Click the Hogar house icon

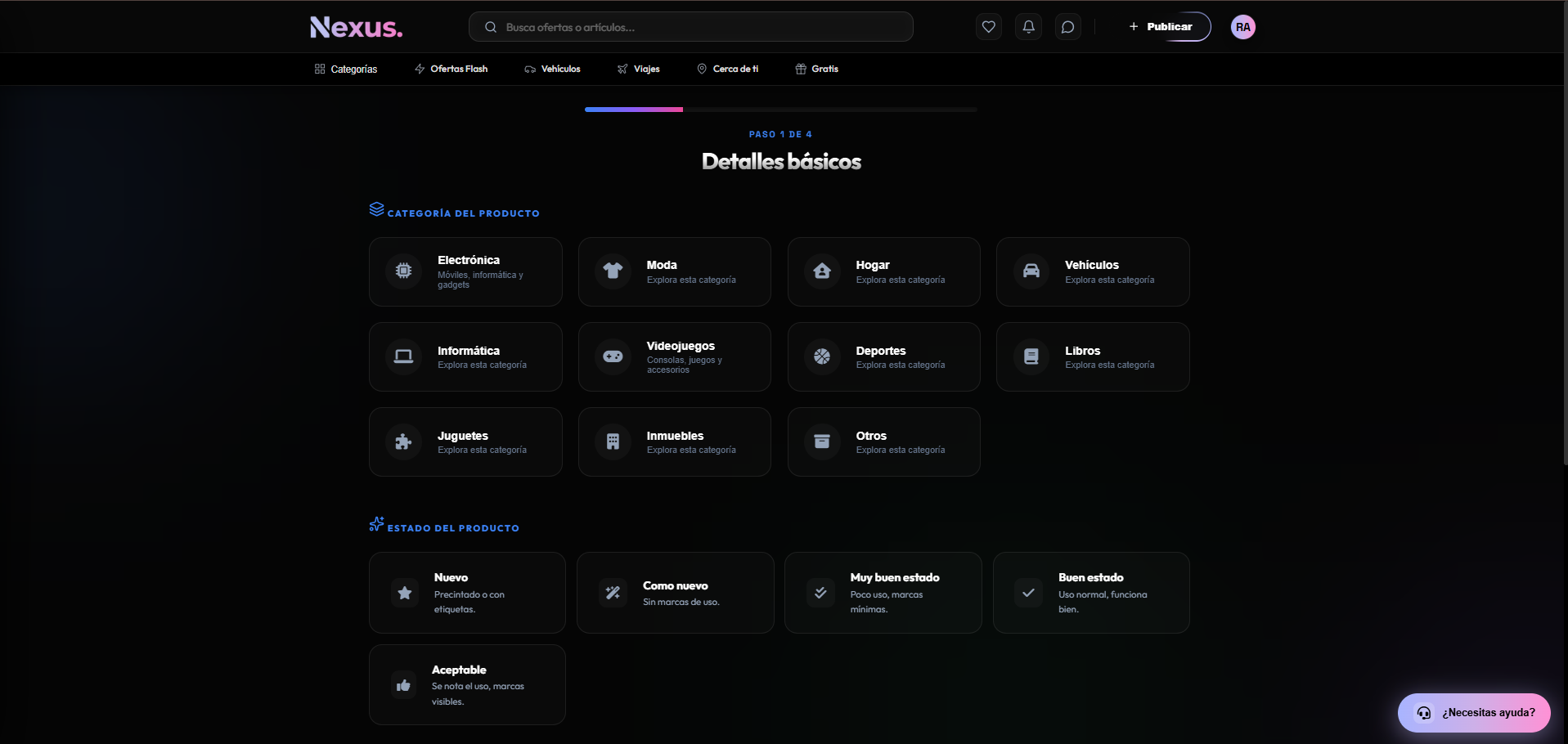tap(822, 271)
